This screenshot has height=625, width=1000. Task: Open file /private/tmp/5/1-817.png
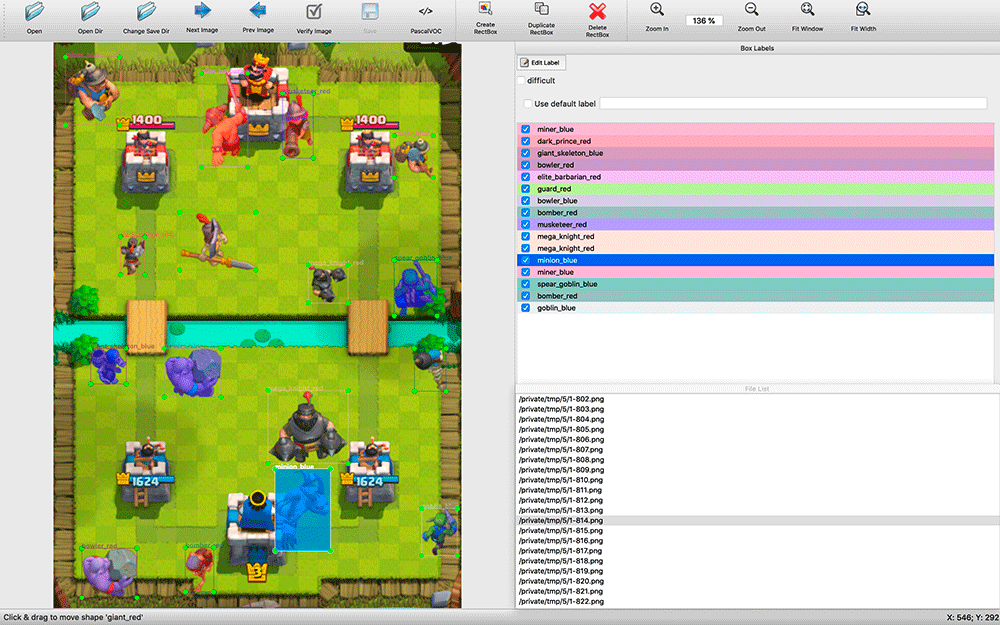click(561, 550)
